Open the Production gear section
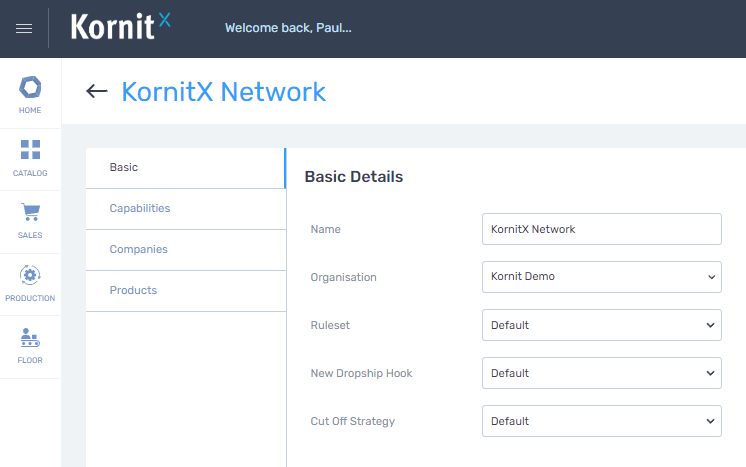Image resolution: width=746 pixels, height=467 pixels. [30, 284]
